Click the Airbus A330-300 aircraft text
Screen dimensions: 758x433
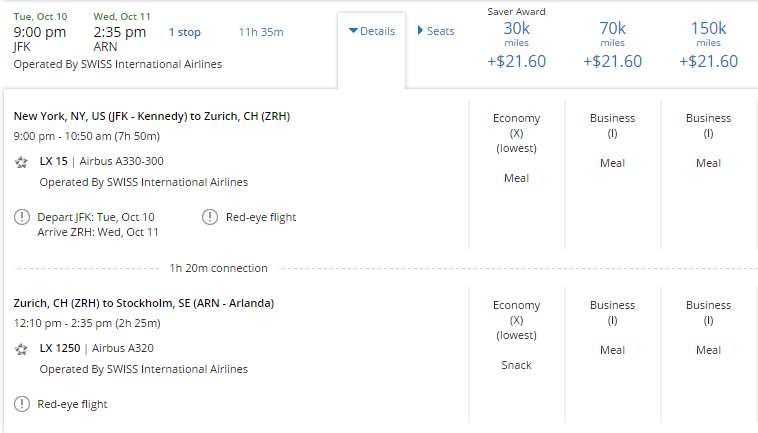click(121, 161)
